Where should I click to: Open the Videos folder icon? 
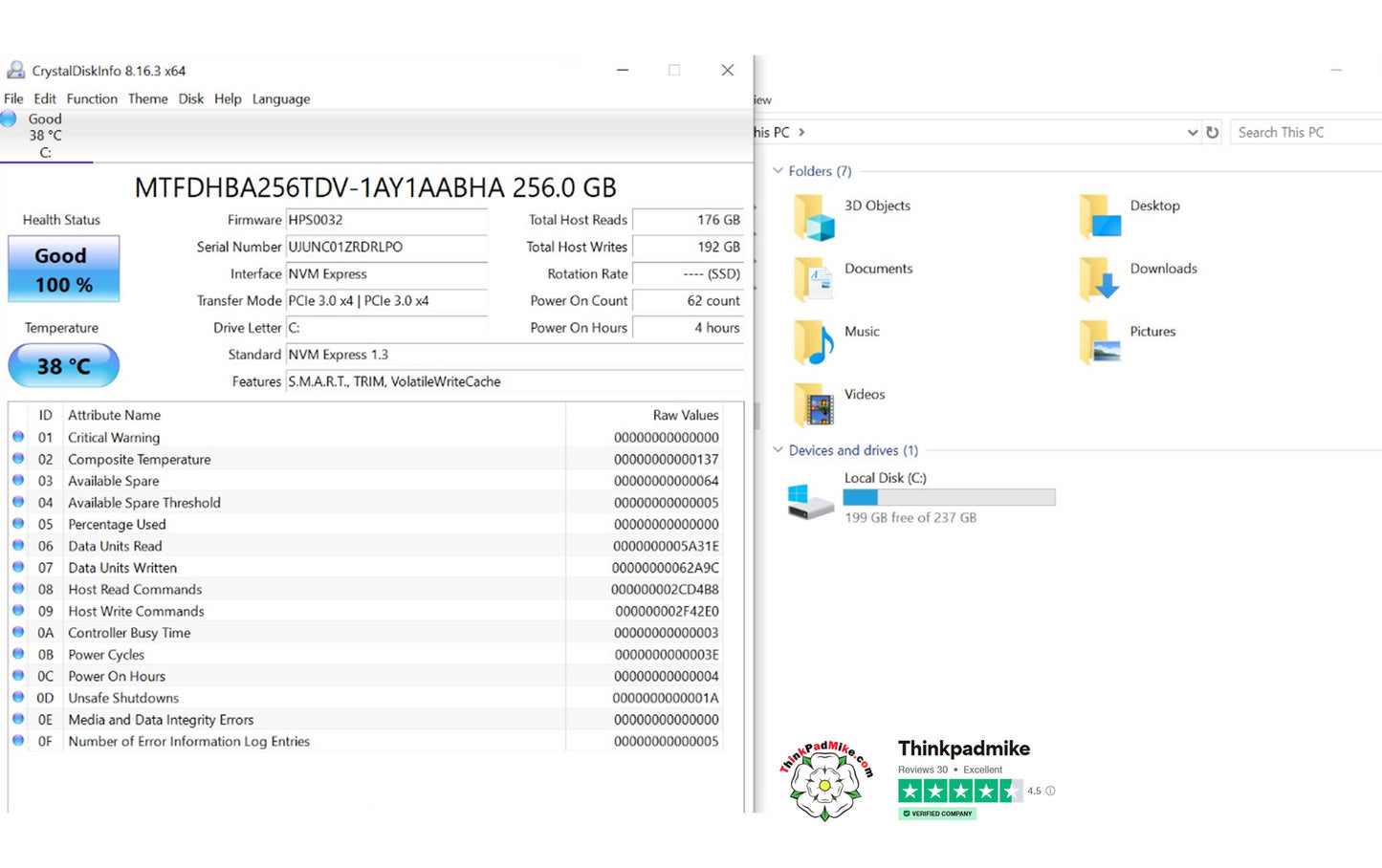click(x=814, y=405)
